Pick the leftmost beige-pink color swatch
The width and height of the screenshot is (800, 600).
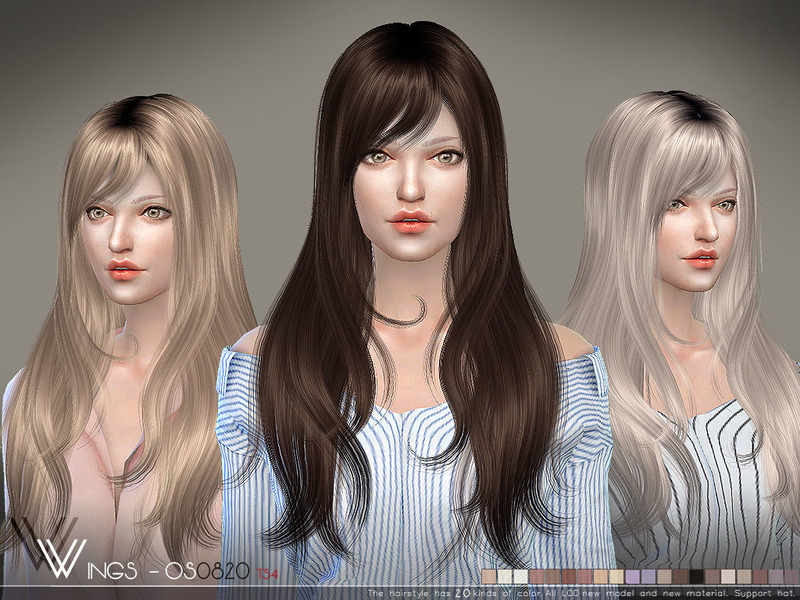pos(489,577)
